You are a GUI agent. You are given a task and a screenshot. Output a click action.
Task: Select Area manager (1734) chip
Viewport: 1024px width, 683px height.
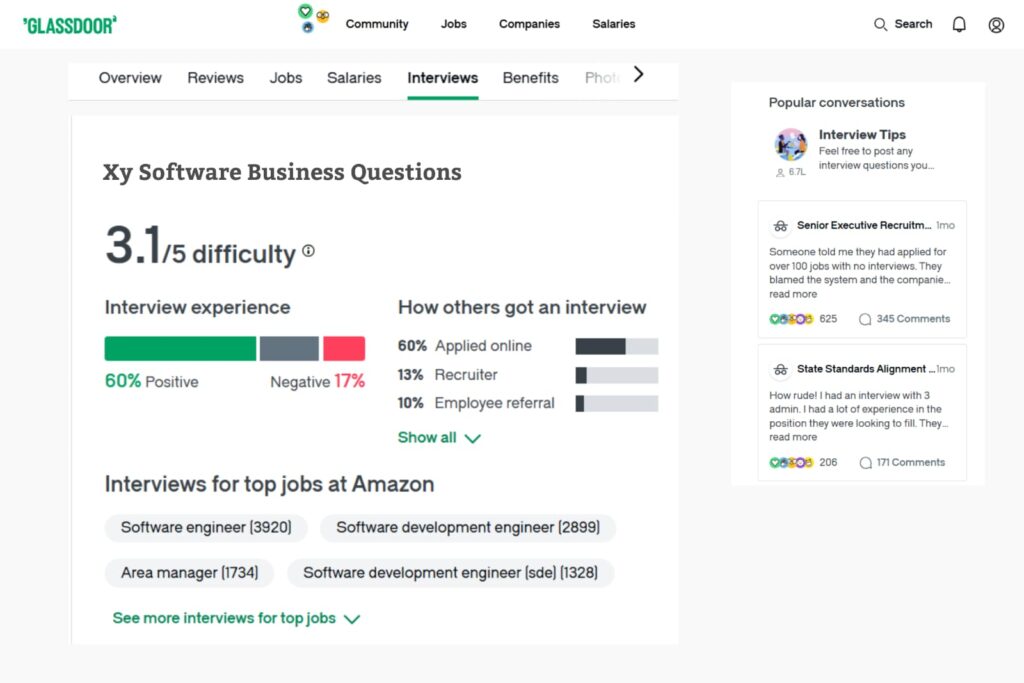point(189,573)
